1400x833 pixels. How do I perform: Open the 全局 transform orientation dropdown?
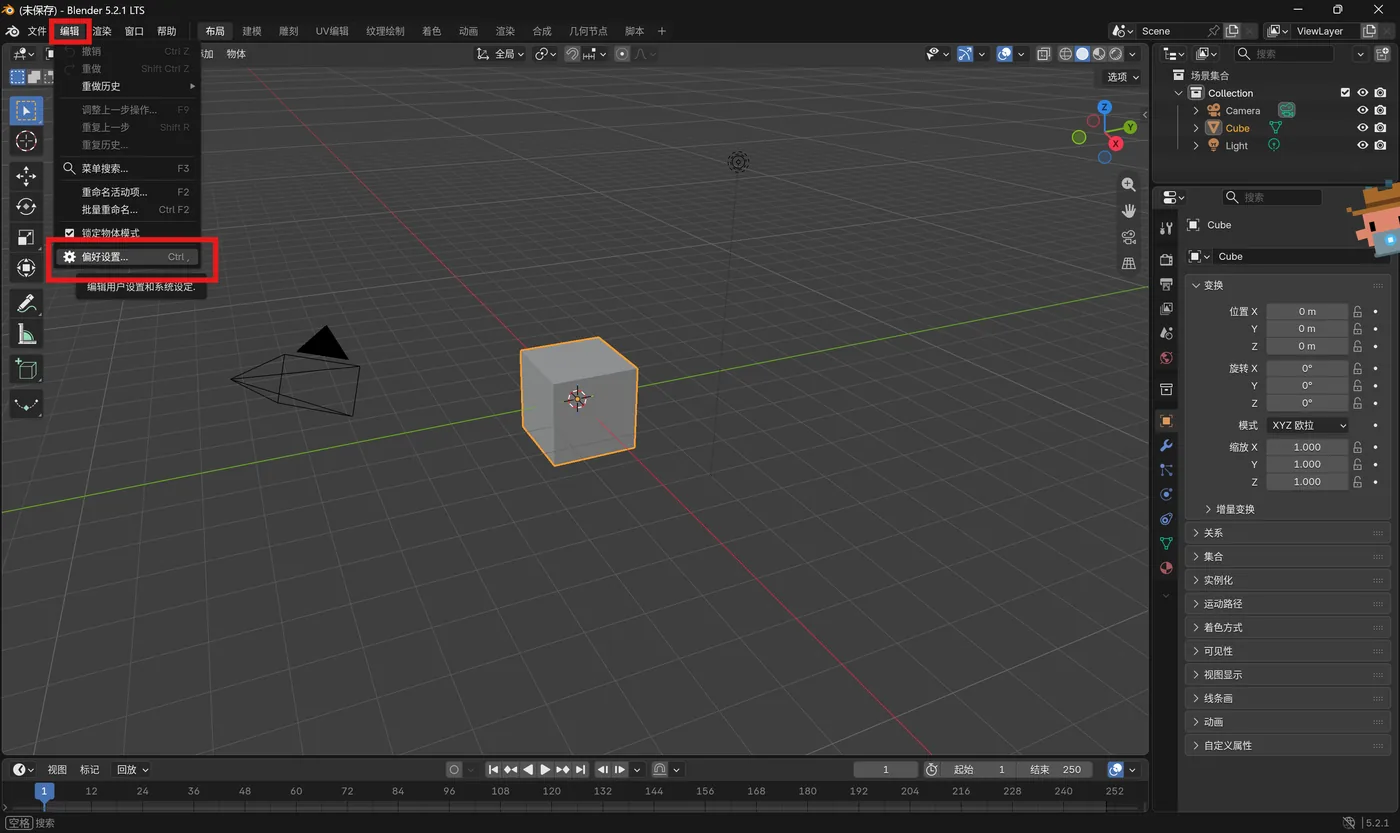click(x=501, y=54)
